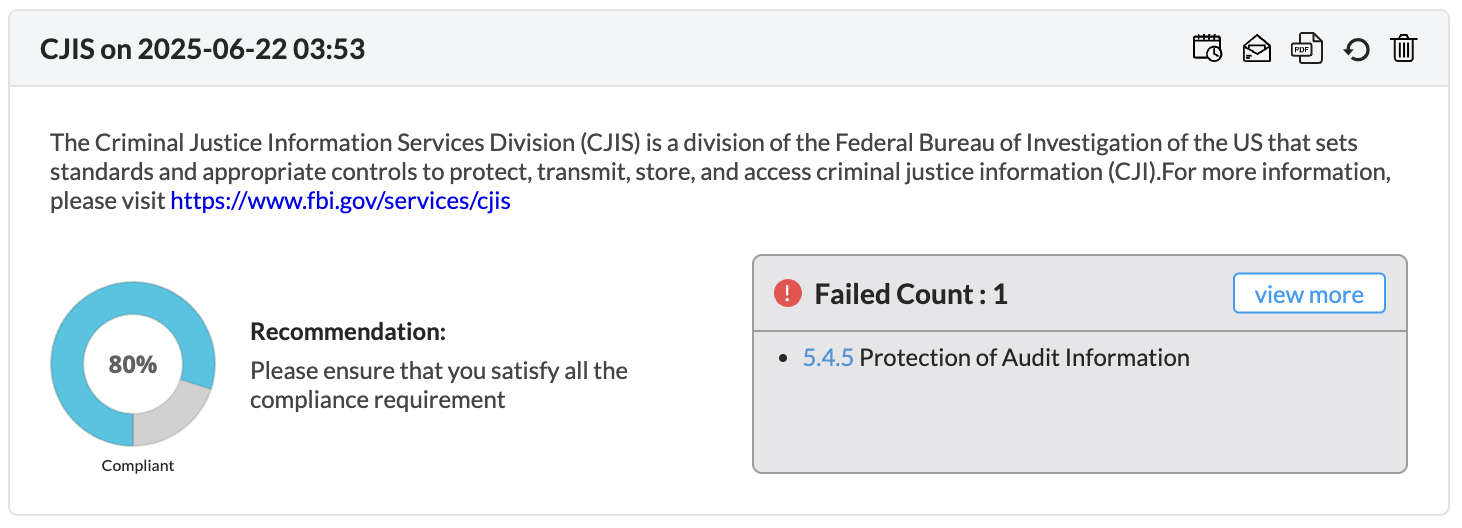Open the fbi.gov CJIS services link
Screen dimensions: 1462x528
(340, 201)
